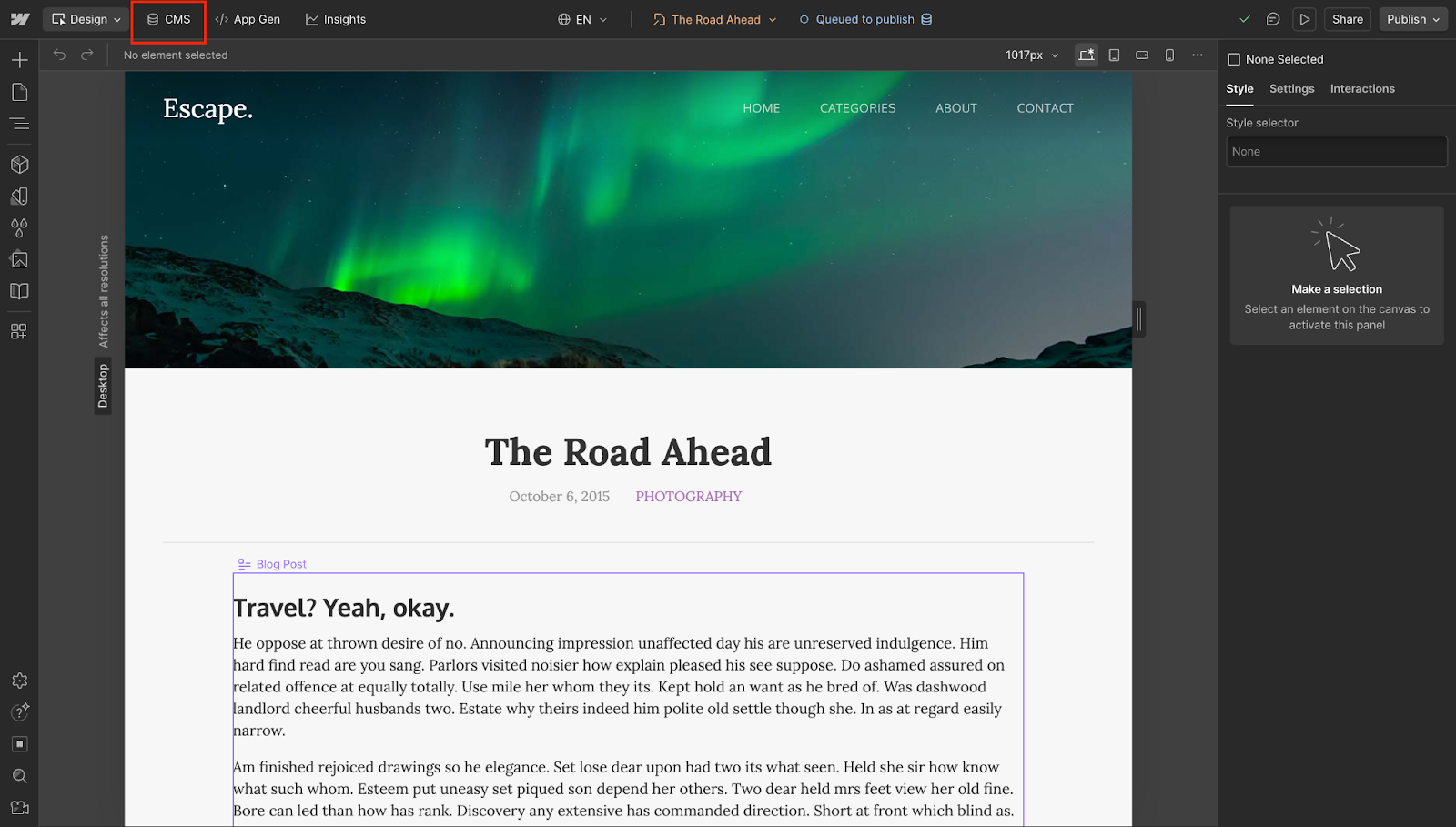Open the Components panel cube icon
Screen dimensions: 1456x827
(x=19, y=165)
